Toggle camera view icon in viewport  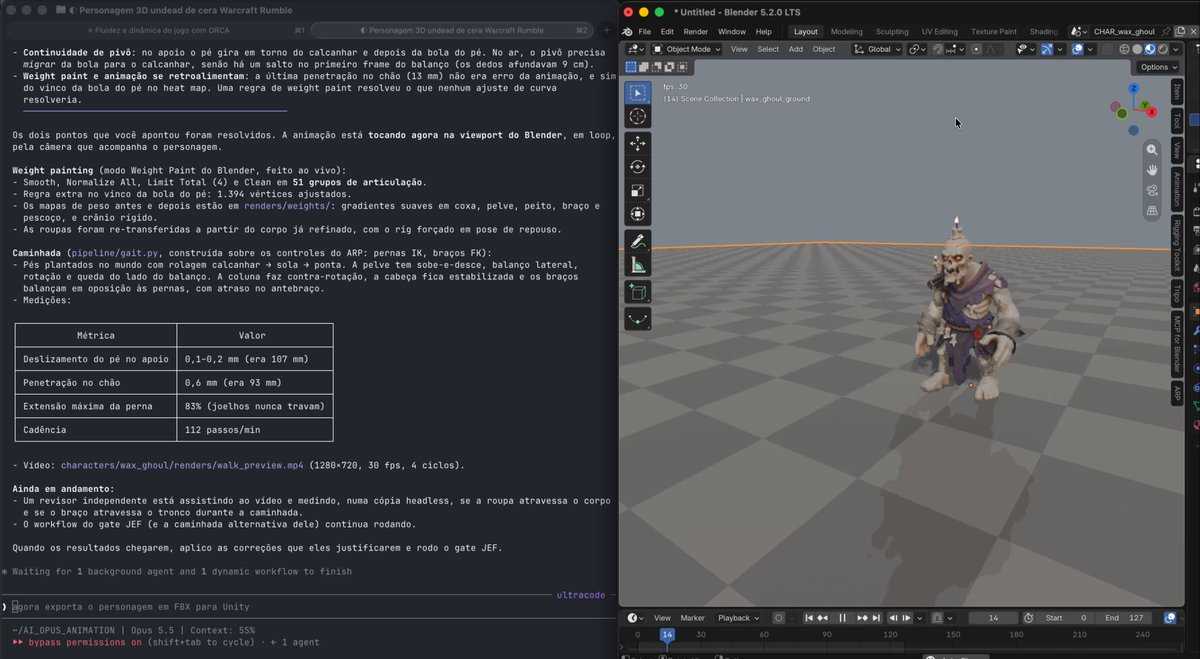coord(1152,190)
